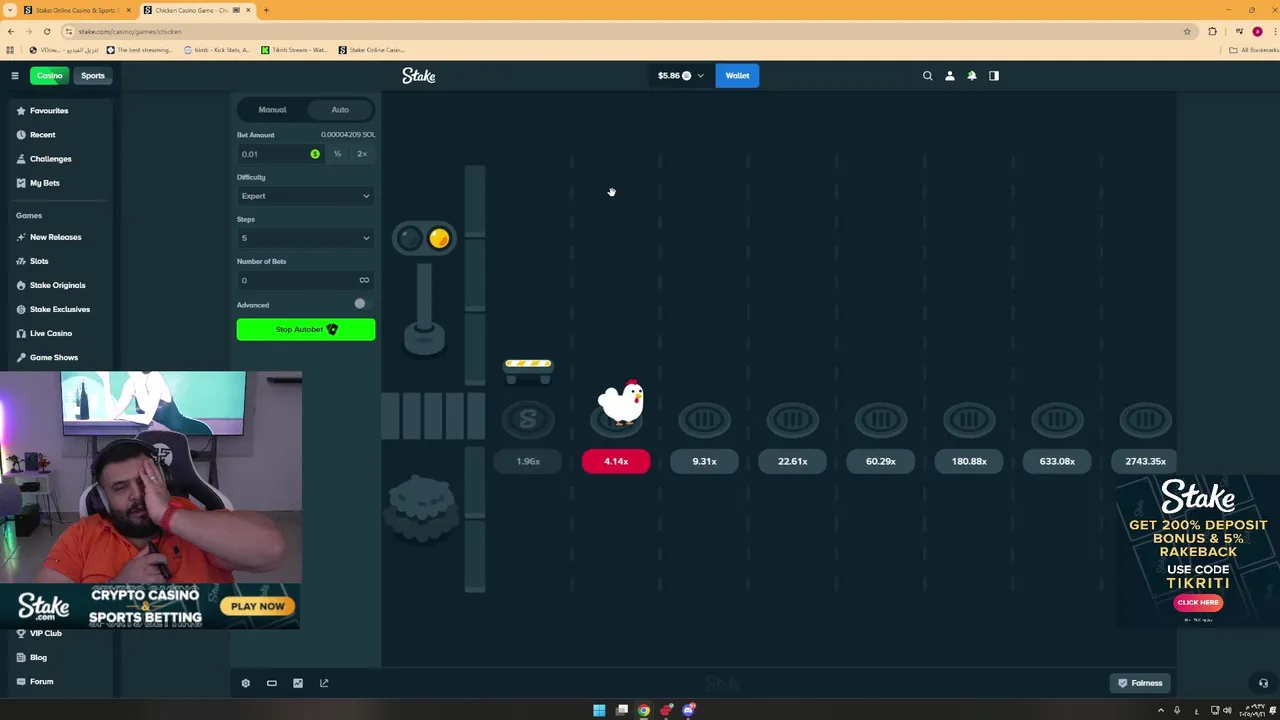Open live stats chart icon
Viewport: 1280px width, 720px height.
pyautogui.click(x=298, y=683)
